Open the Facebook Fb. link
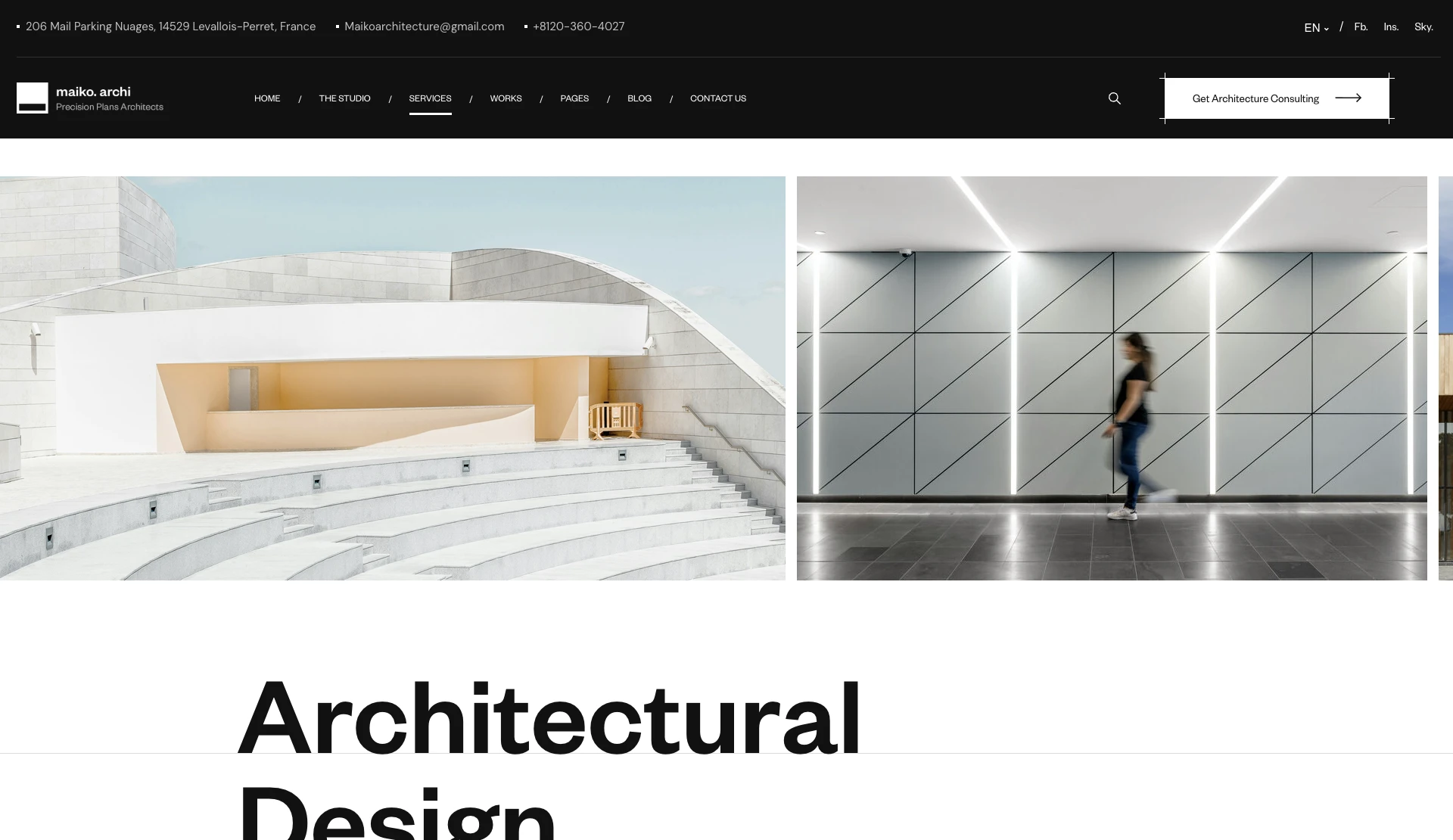1453x840 pixels. coord(1361,26)
